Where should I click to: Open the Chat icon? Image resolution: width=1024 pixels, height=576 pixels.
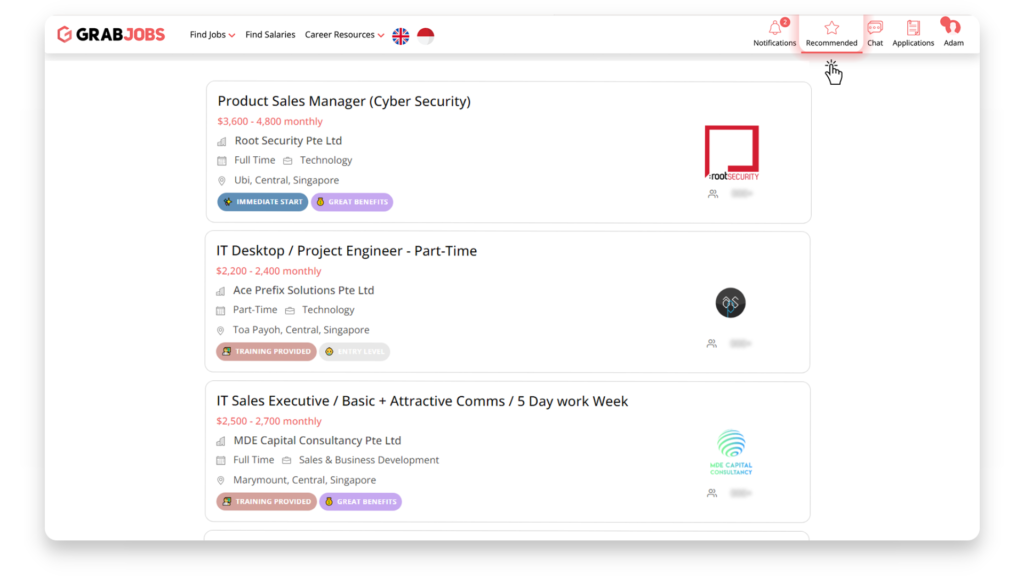click(x=875, y=33)
